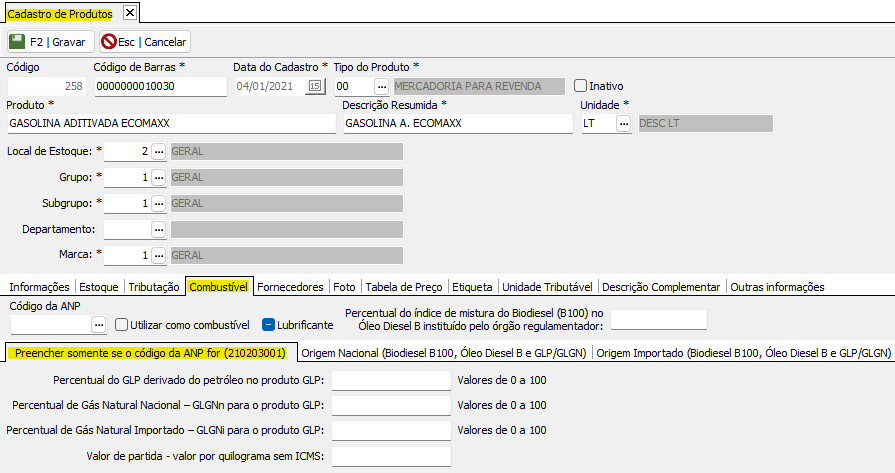Viewport: 895px width, 473px height.
Task: Open Grupo lookup ellipsis button
Action: [x=158, y=178]
